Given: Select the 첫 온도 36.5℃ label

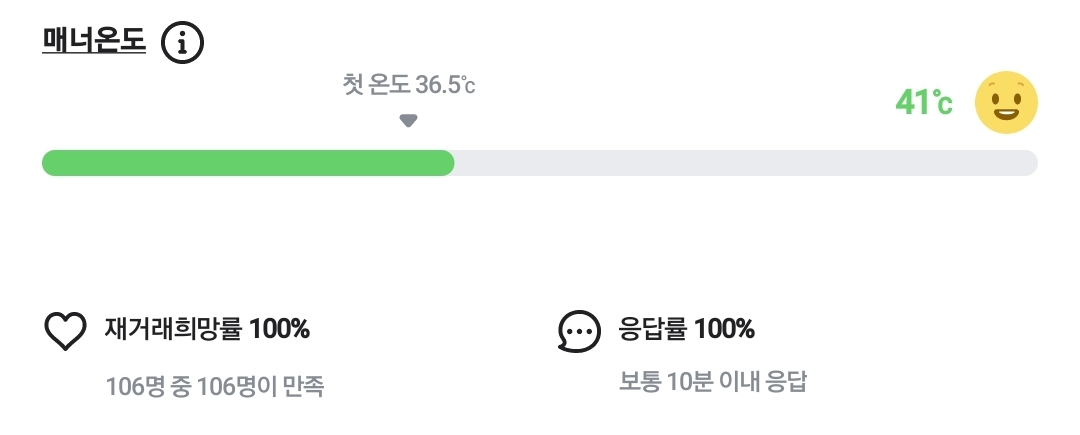Looking at the screenshot, I should [408, 85].
